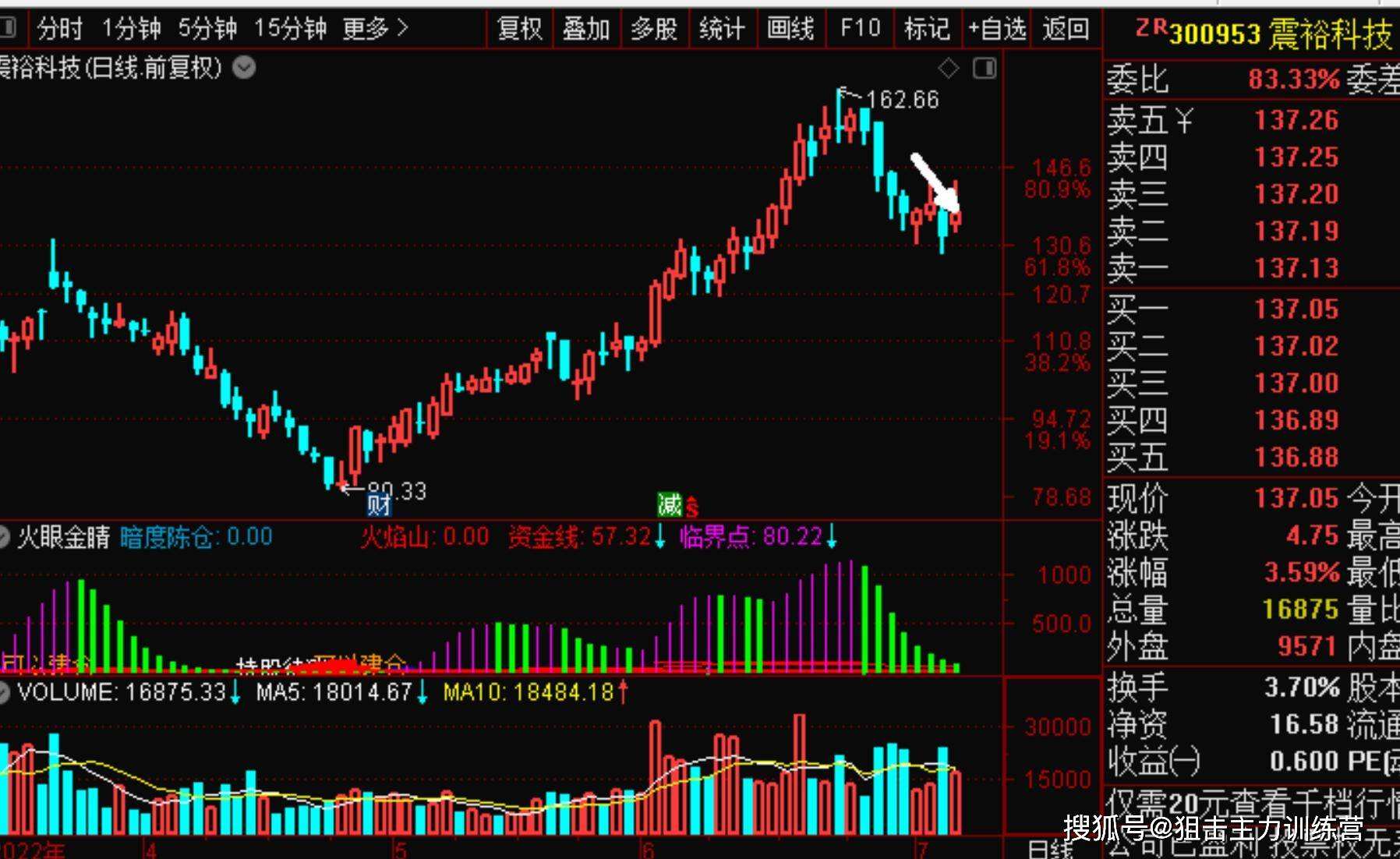This screenshot has height=859, width=1400.
Task: Click the 返回 back button
Action: (x=1066, y=30)
